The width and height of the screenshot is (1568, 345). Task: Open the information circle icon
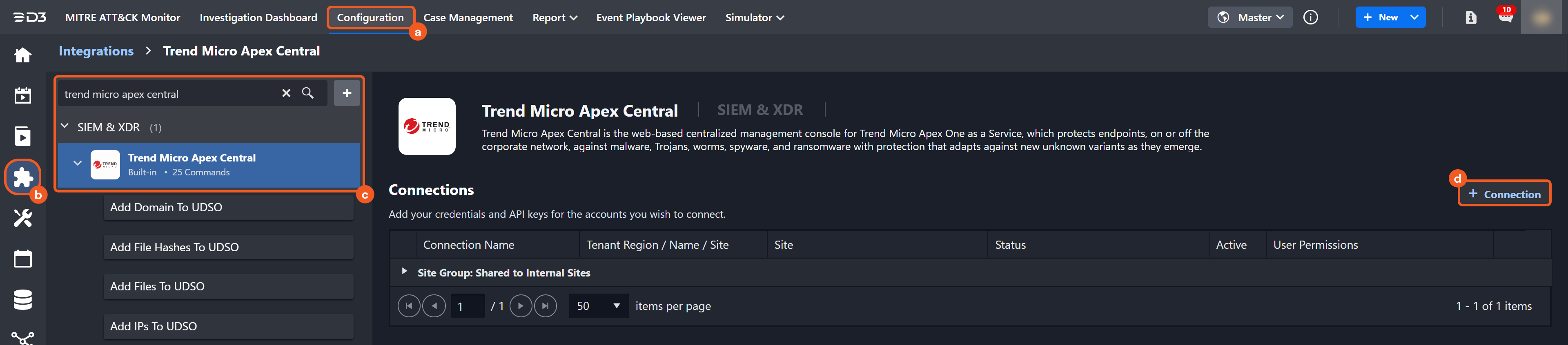coord(1310,18)
